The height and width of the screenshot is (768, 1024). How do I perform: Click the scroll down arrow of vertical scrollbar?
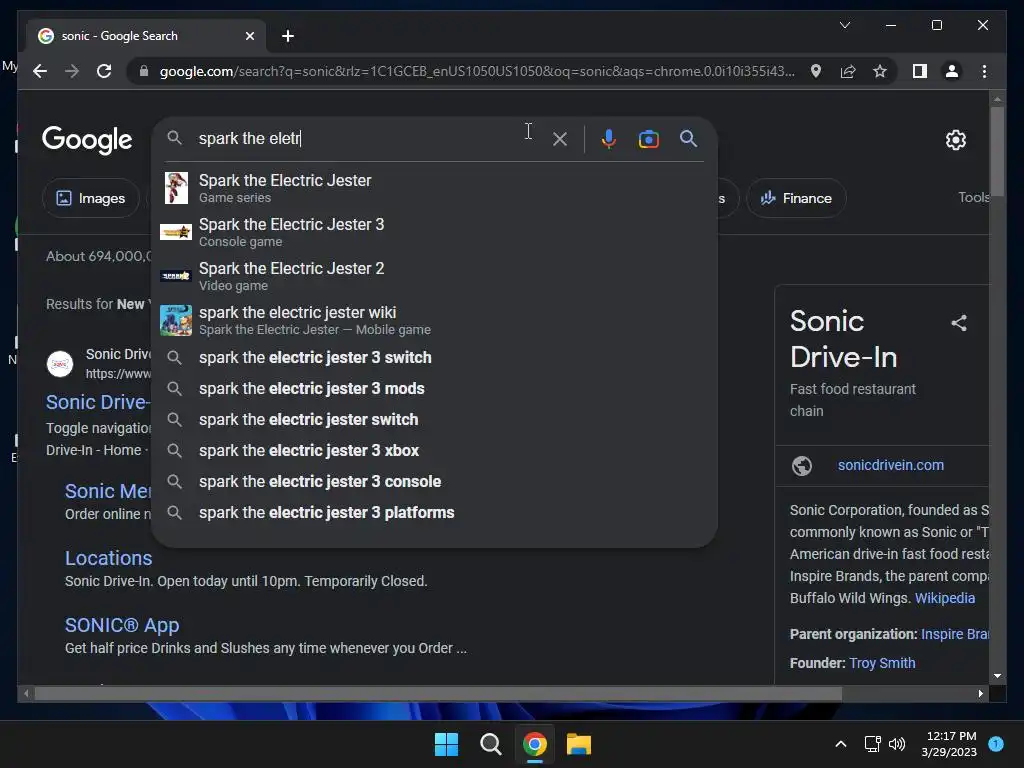997,676
